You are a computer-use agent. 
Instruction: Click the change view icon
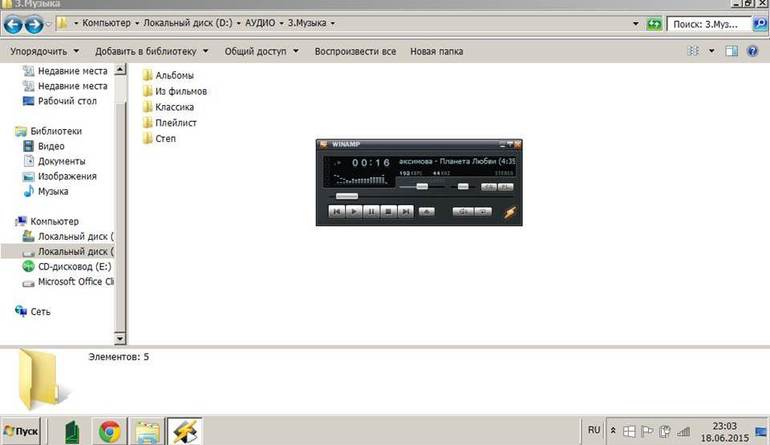pos(693,51)
